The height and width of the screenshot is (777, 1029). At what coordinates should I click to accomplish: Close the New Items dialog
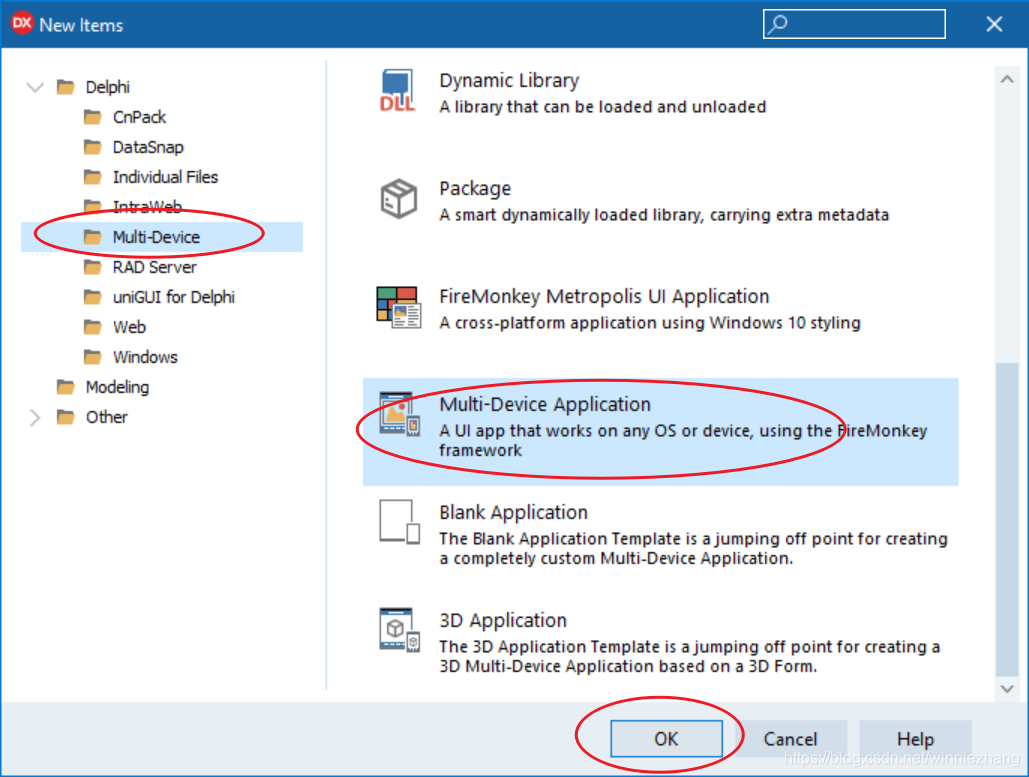994,24
